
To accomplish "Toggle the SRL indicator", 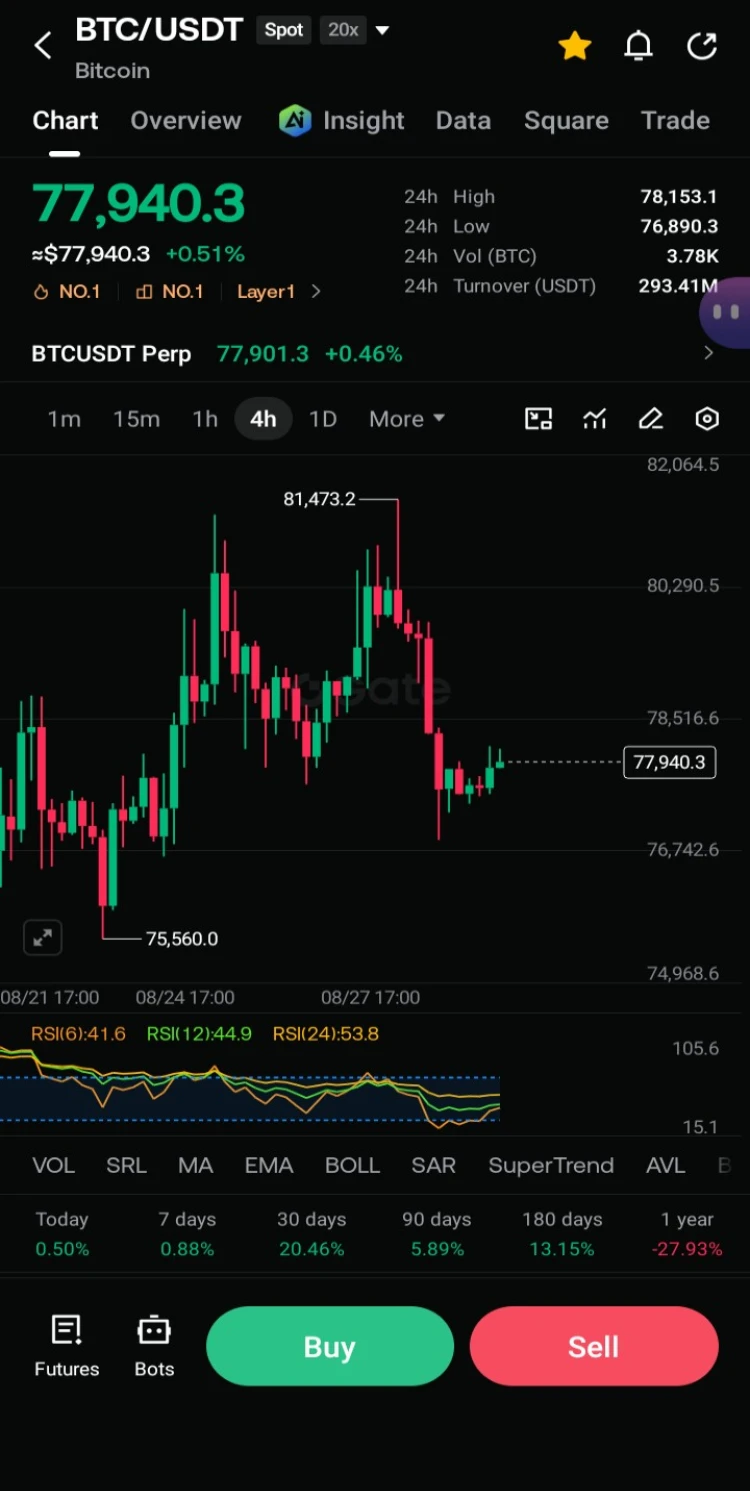I will click(126, 1166).
